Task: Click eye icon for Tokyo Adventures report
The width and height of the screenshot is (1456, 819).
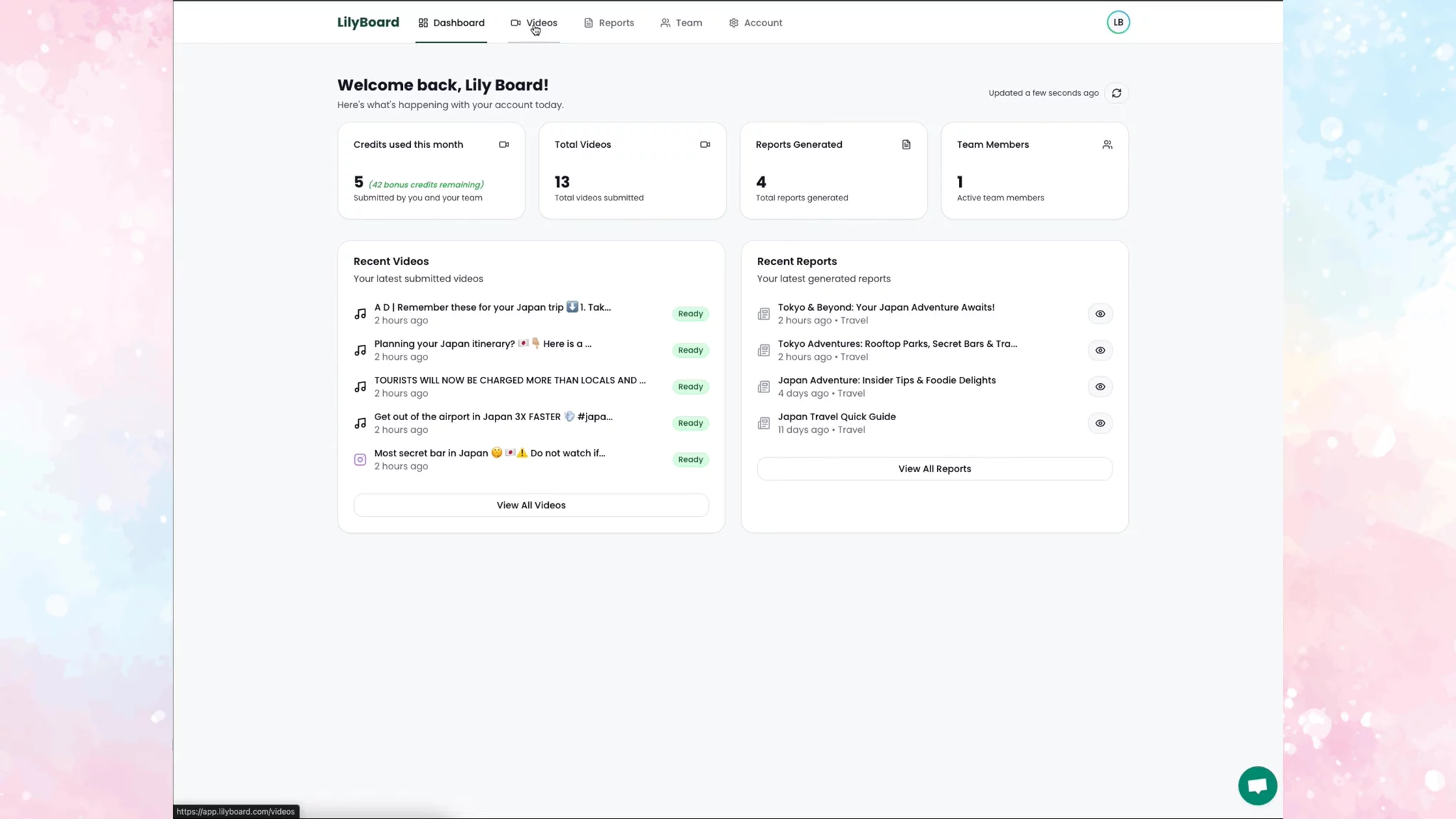Action: tap(1100, 350)
